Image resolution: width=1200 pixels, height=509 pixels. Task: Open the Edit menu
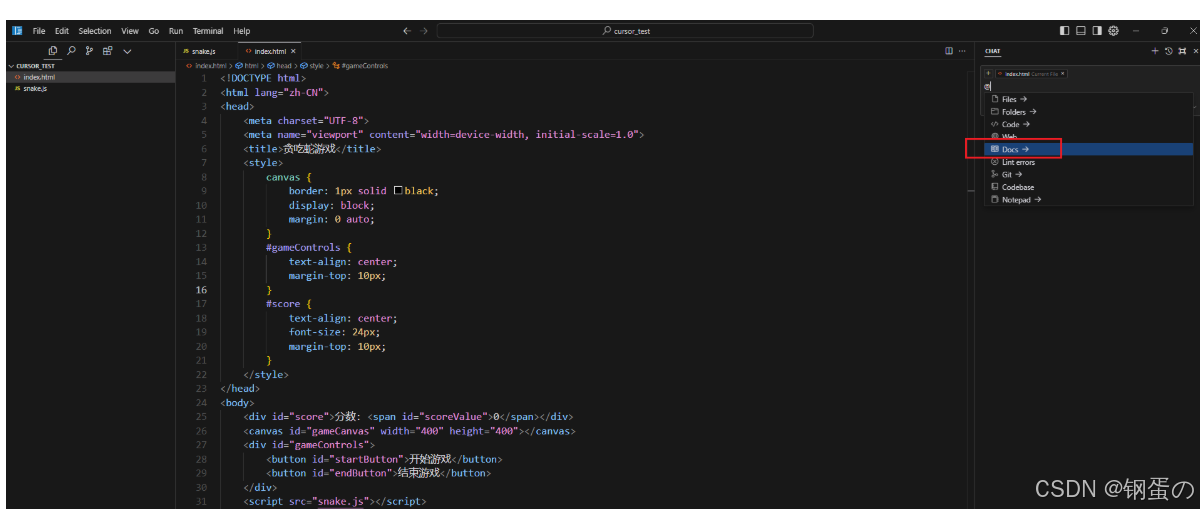coord(62,31)
